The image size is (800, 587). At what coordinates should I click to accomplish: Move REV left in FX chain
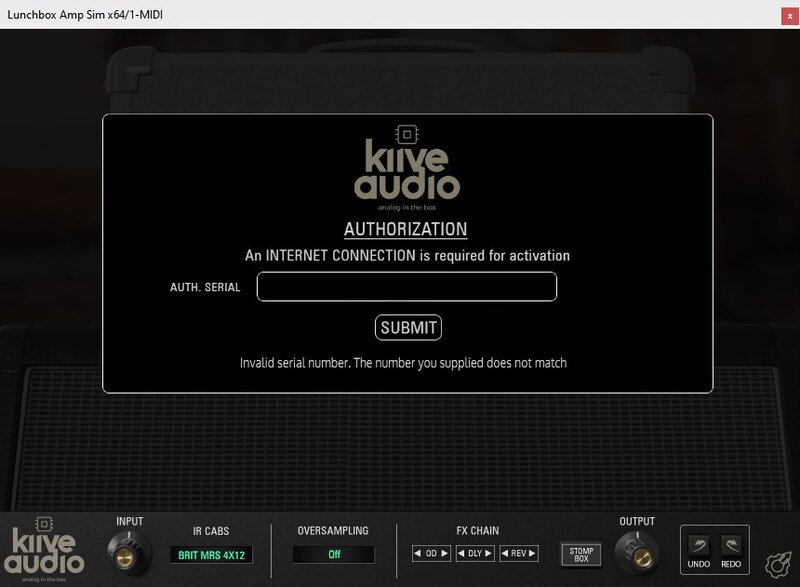(x=505, y=553)
